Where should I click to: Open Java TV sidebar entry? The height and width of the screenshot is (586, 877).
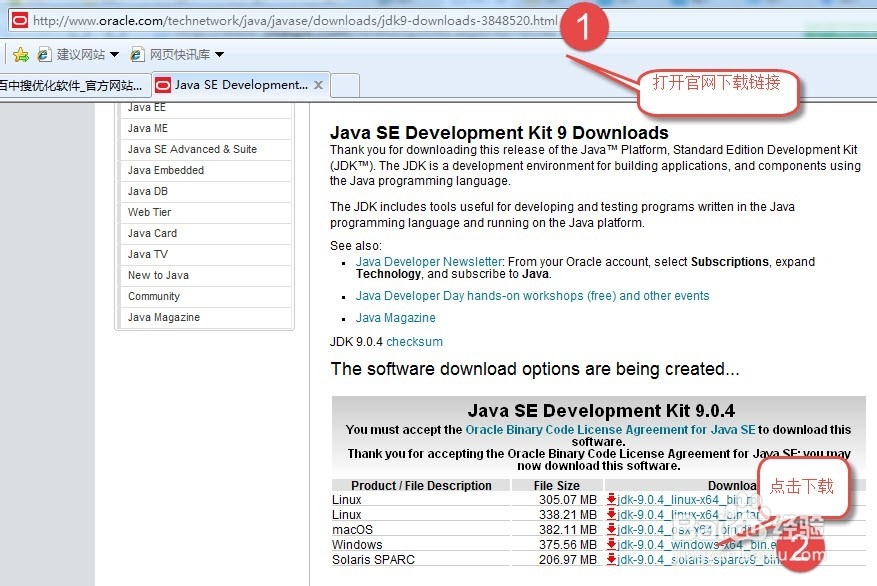pos(148,254)
